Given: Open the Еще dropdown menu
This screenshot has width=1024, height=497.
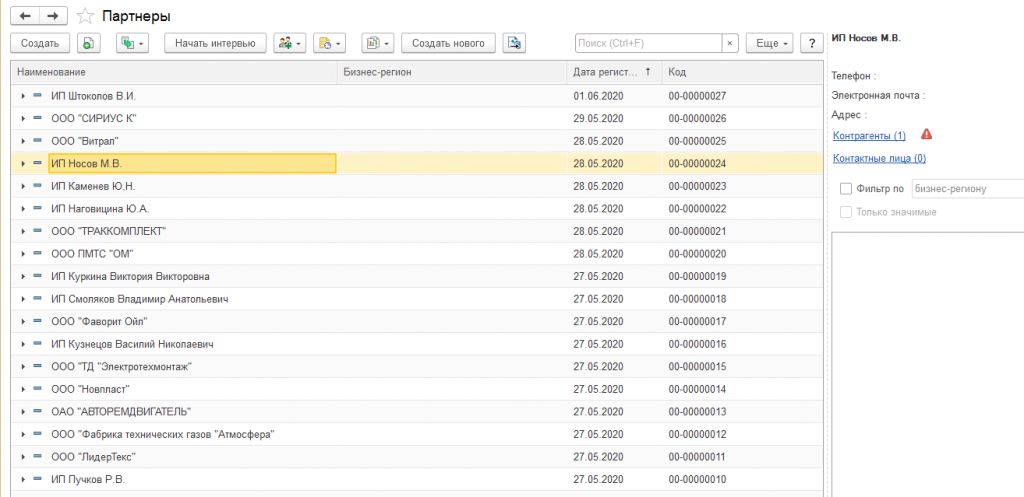Looking at the screenshot, I should coord(769,43).
